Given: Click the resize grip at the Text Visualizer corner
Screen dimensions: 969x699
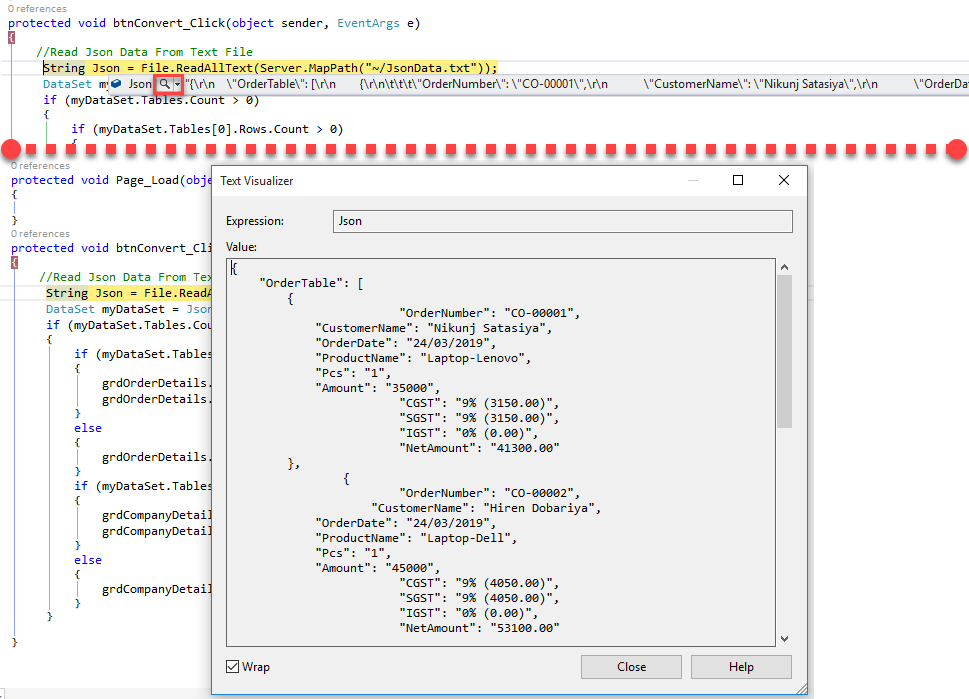Looking at the screenshot, I should click(800, 687).
